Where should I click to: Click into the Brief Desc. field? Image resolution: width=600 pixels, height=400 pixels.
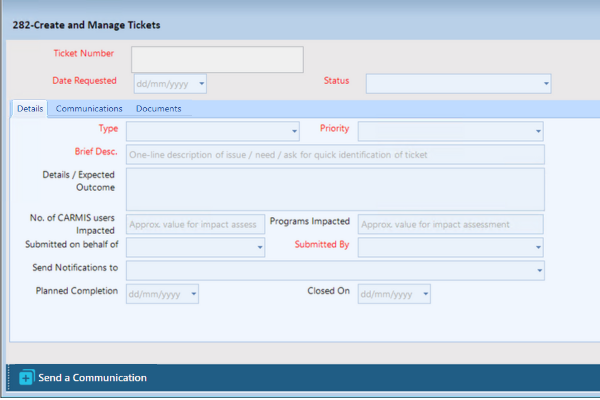coord(334,154)
